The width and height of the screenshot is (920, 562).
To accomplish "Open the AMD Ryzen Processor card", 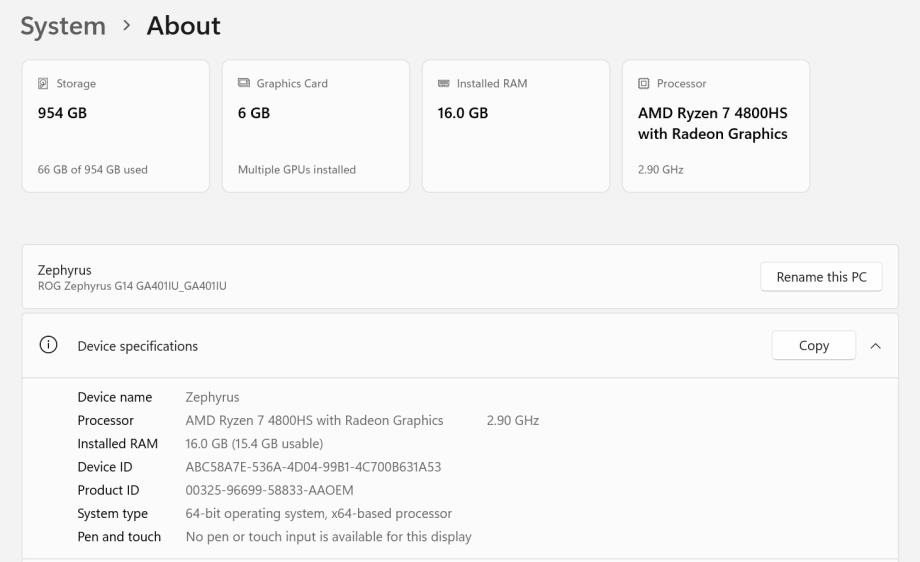I will 716,126.
